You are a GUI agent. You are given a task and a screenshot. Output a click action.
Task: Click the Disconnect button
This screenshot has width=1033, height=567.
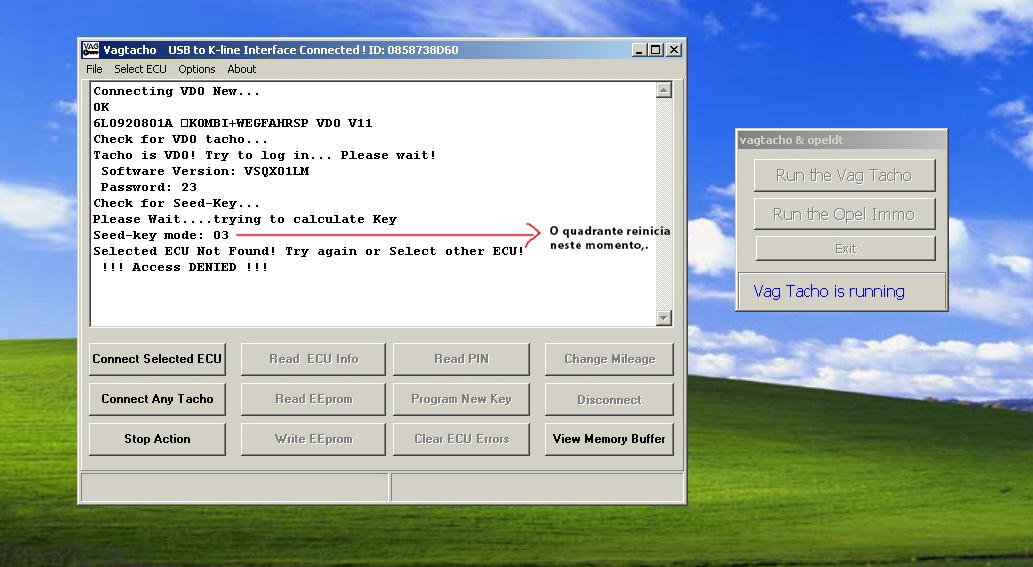609,399
